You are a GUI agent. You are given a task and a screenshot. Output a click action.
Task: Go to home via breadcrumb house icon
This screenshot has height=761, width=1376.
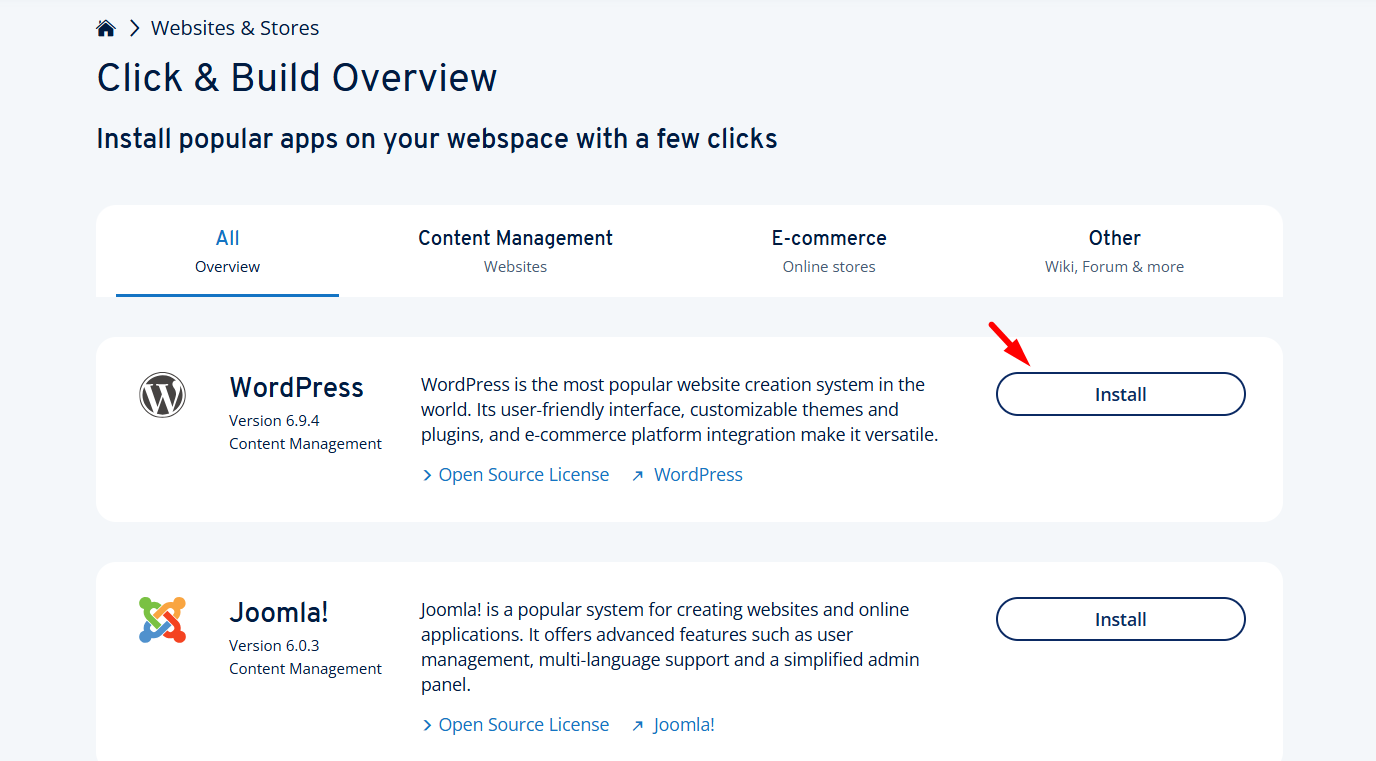[x=106, y=28]
